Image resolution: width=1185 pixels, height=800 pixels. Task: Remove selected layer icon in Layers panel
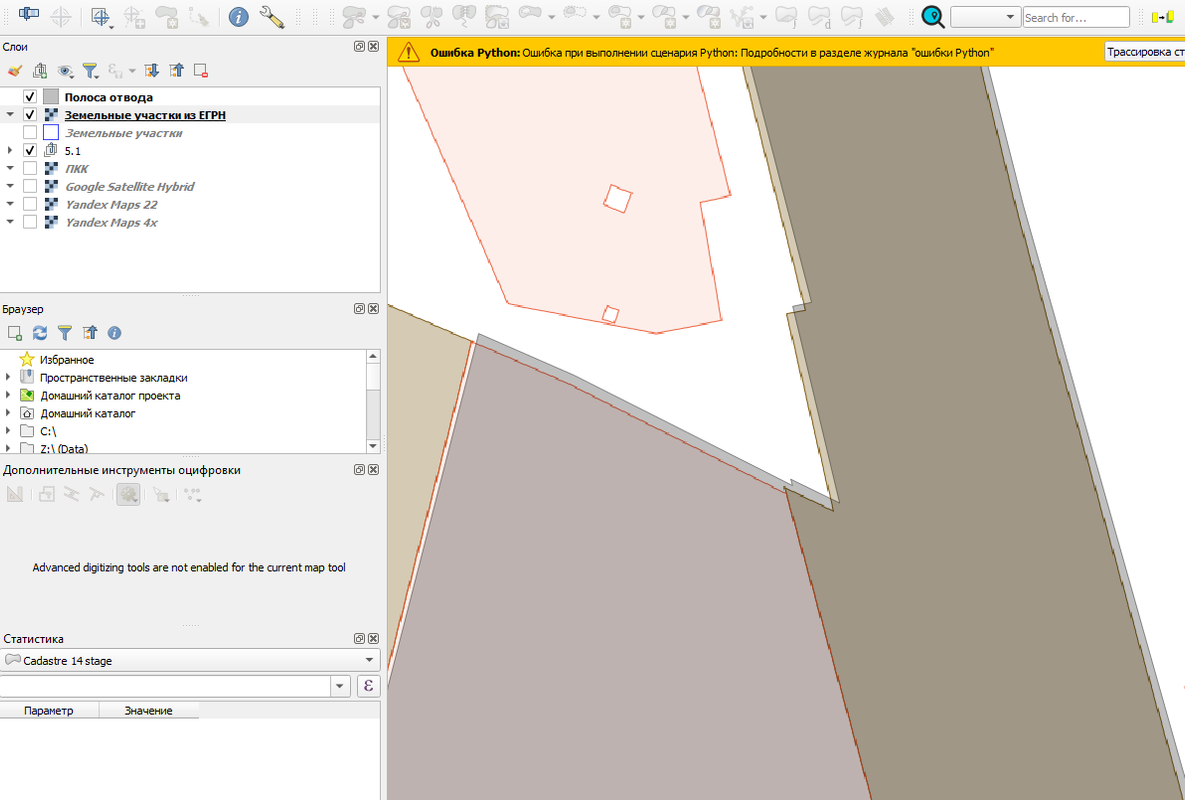pyautogui.click(x=201, y=71)
